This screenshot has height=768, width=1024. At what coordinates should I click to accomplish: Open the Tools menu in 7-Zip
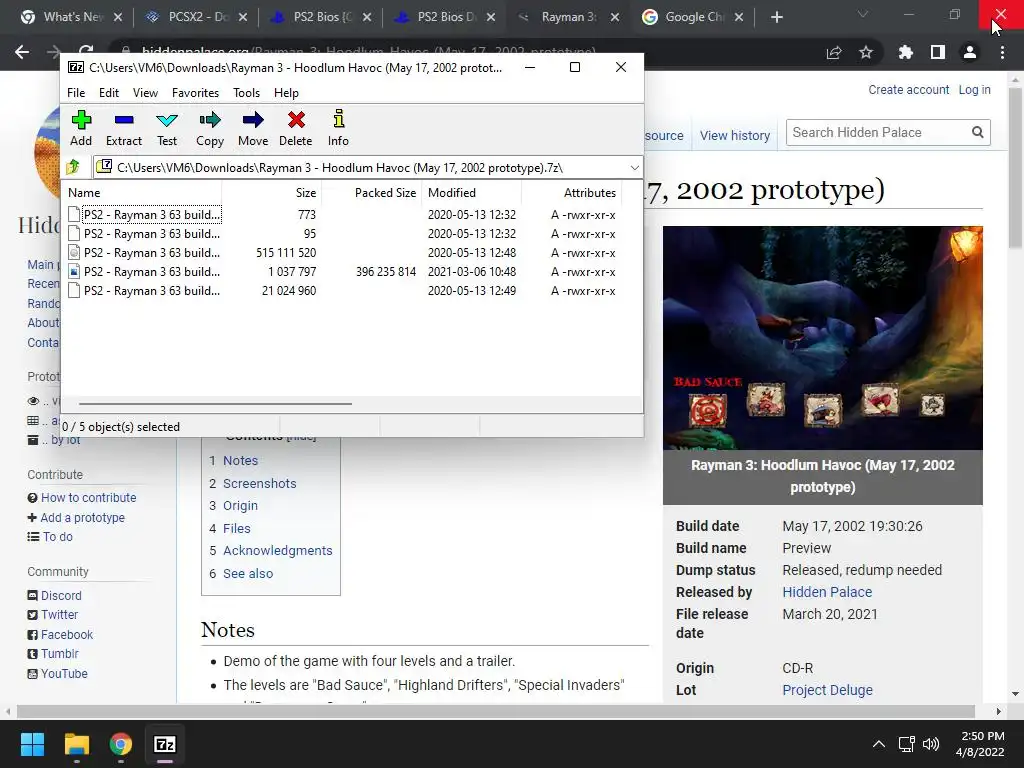[x=246, y=93]
